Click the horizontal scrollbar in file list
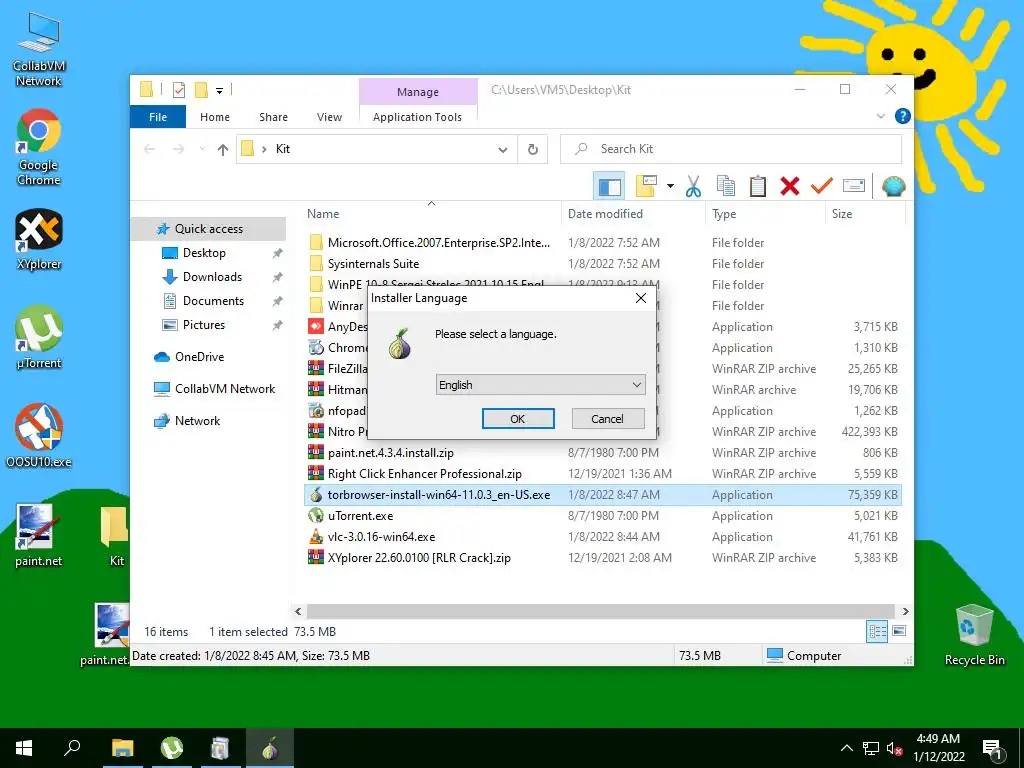This screenshot has height=768, width=1024. tap(601, 611)
